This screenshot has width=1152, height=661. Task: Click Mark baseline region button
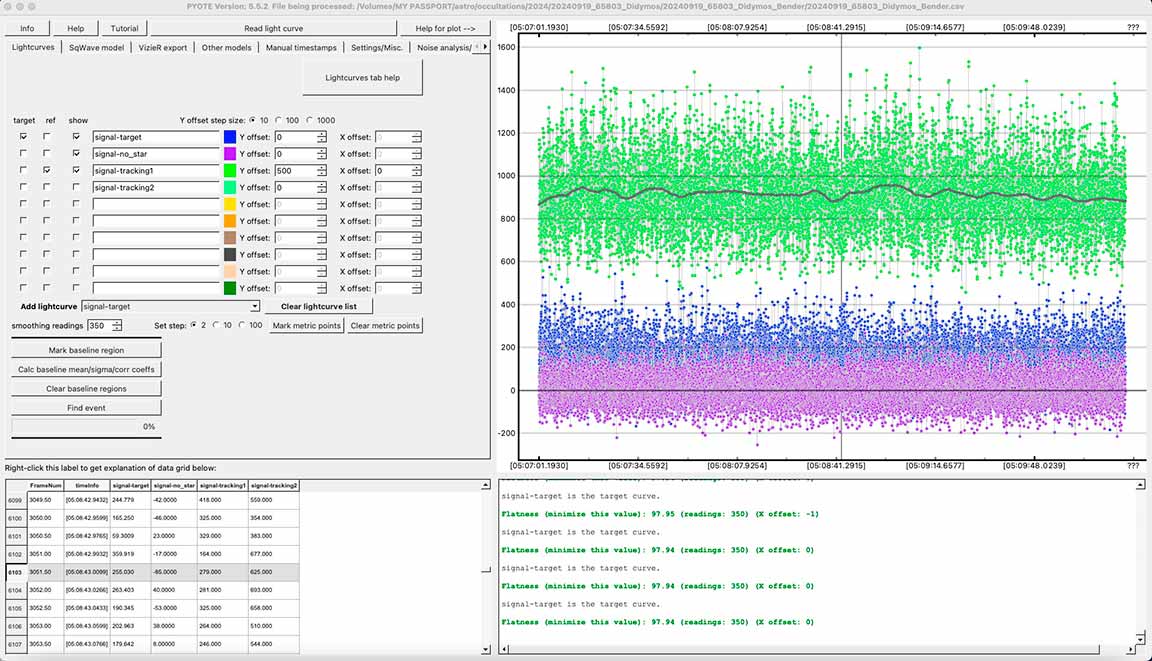click(86, 350)
